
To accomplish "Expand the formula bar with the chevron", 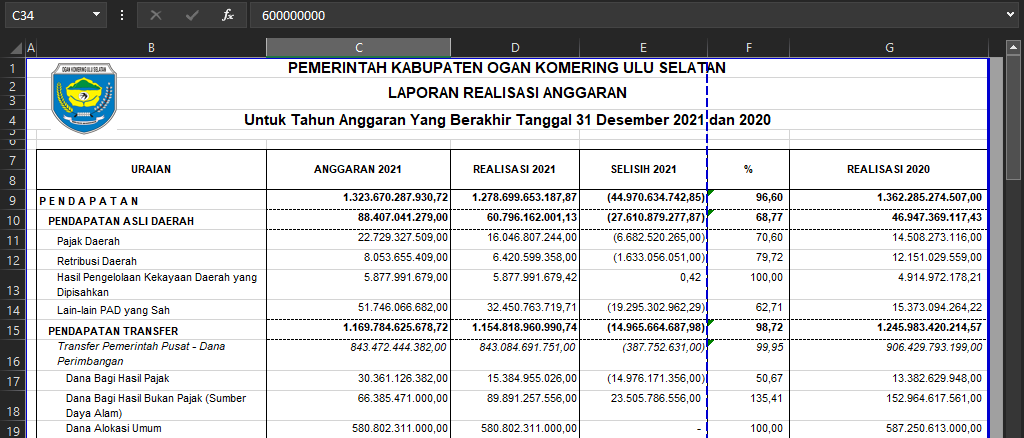I will click(x=1009, y=15).
